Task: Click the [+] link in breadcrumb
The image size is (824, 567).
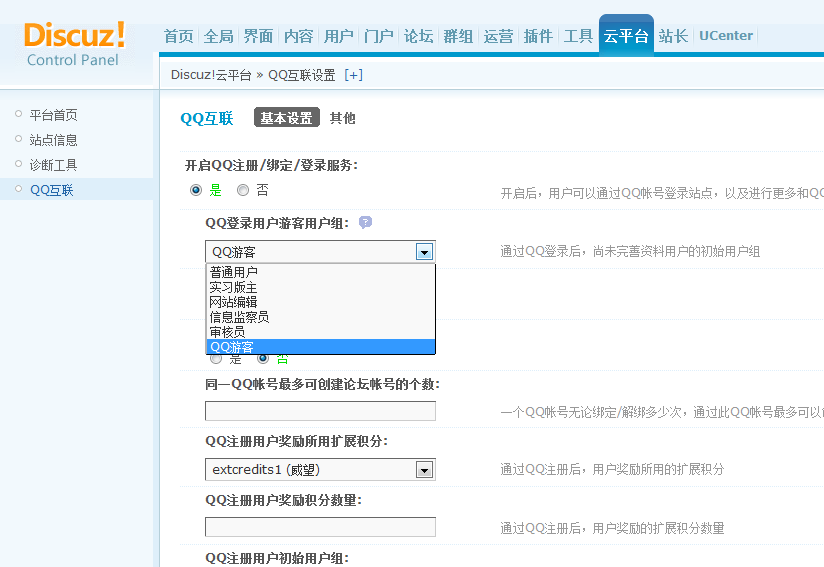Action: (x=354, y=75)
